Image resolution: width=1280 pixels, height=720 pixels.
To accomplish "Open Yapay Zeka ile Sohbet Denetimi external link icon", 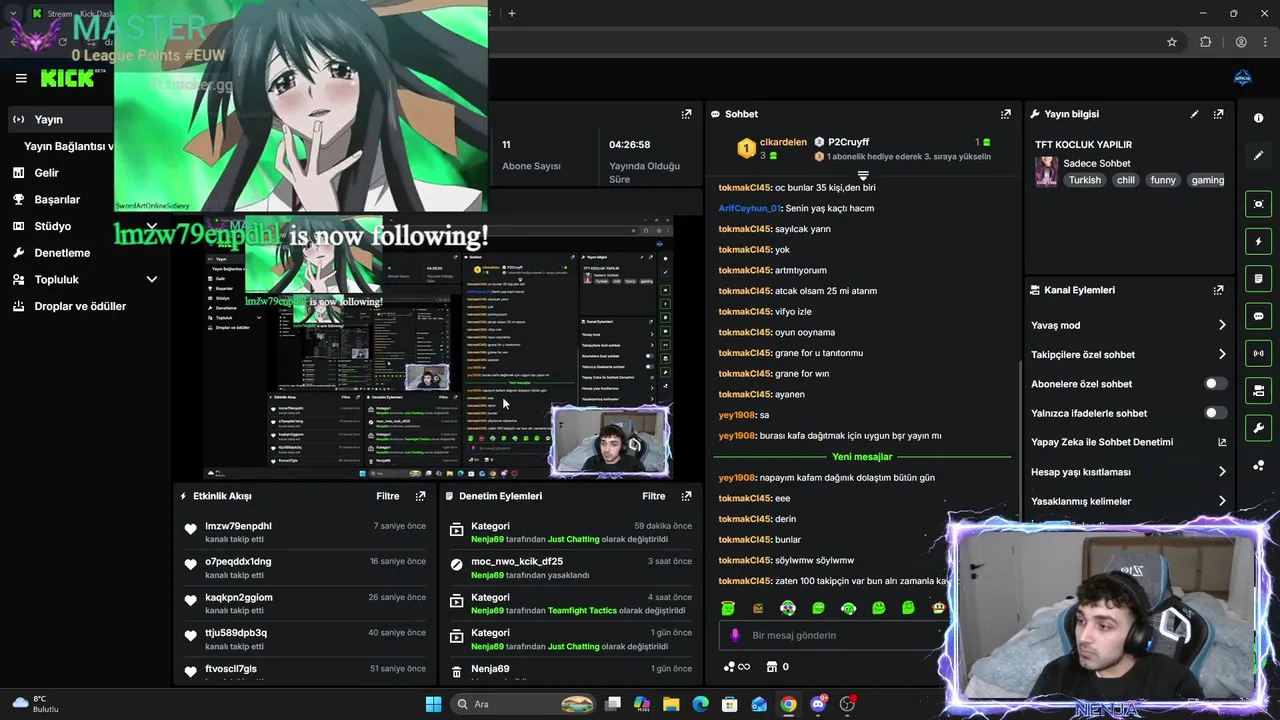I will pos(1221,442).
